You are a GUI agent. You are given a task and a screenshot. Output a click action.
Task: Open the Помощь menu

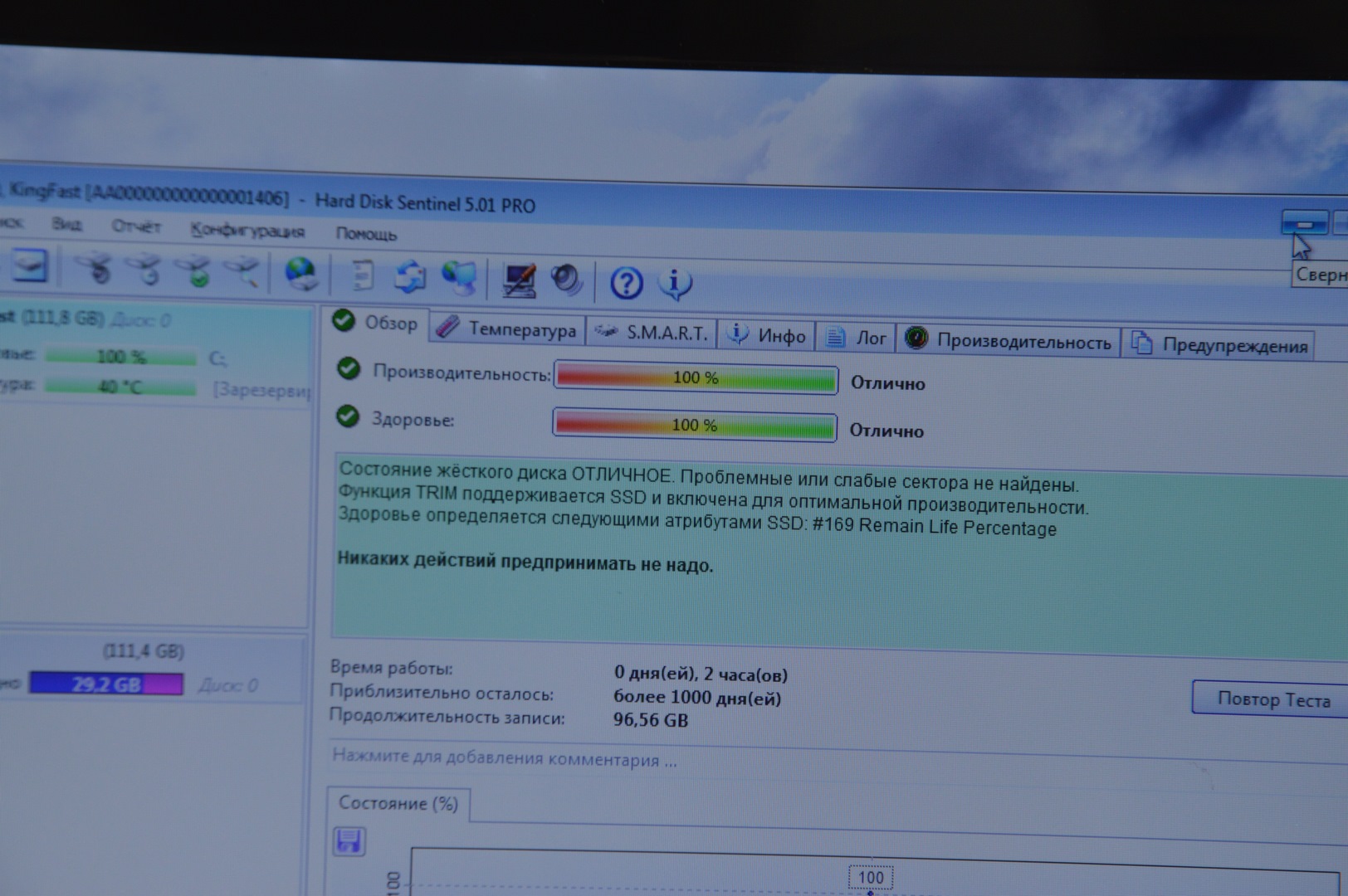366,234
